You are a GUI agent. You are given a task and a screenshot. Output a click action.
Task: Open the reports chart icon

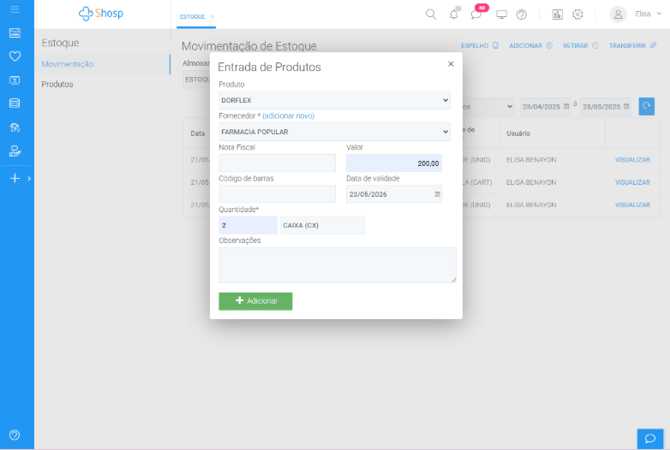(x=557, y=15)
